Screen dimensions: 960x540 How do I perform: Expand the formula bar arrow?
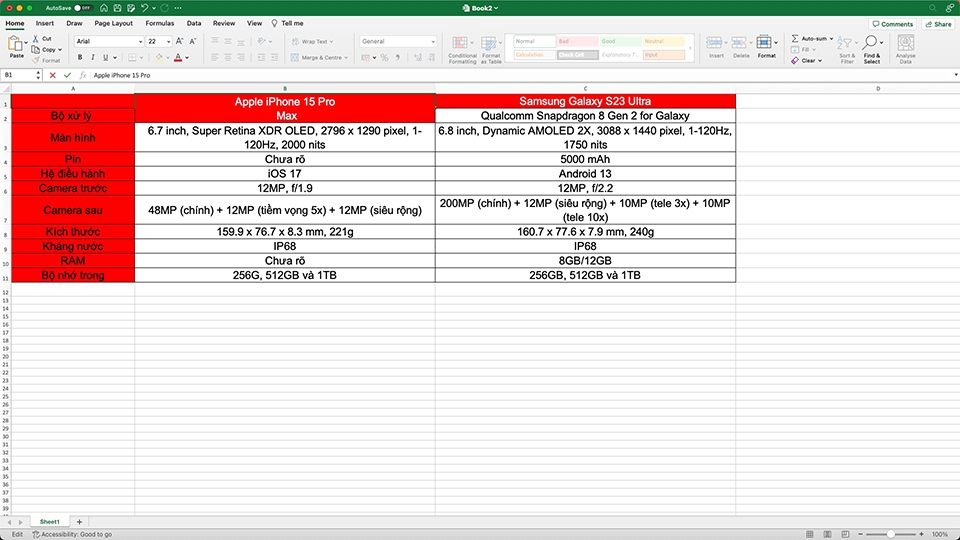(956, 75)
